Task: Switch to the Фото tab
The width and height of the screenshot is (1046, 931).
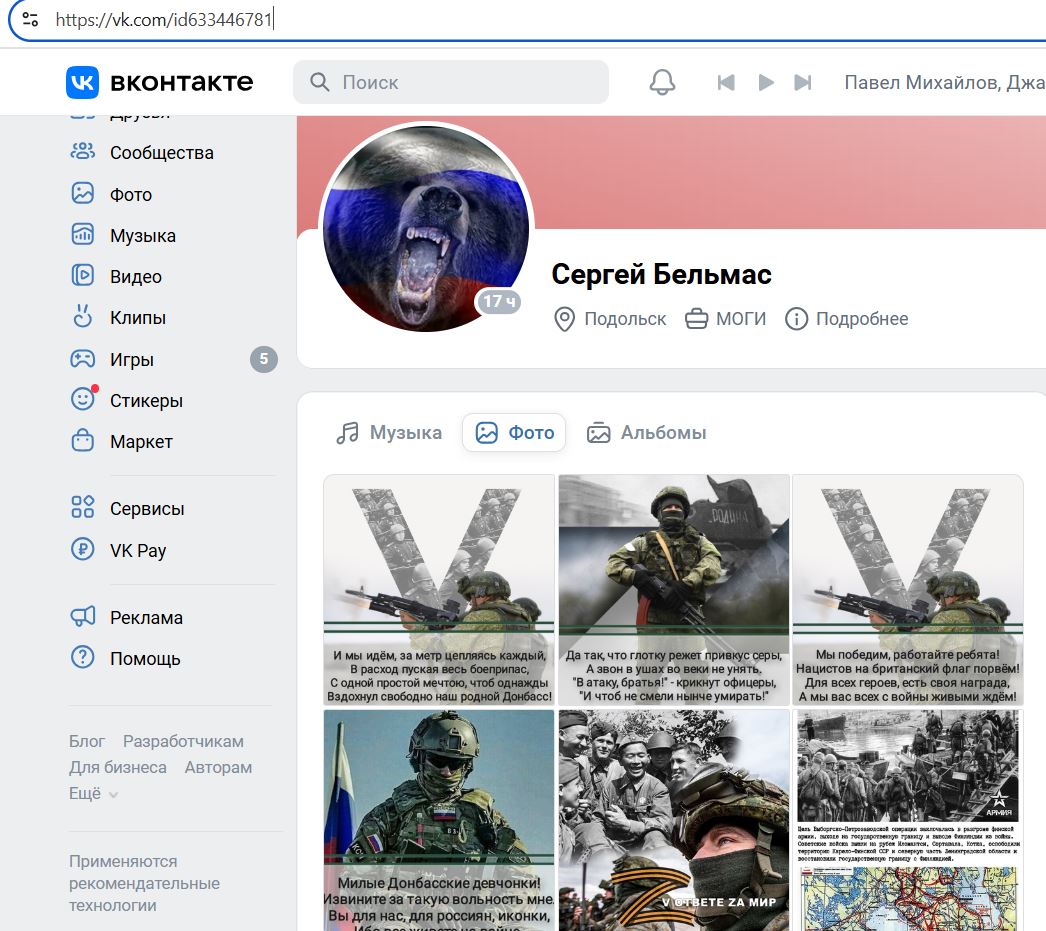Action: 514,433
